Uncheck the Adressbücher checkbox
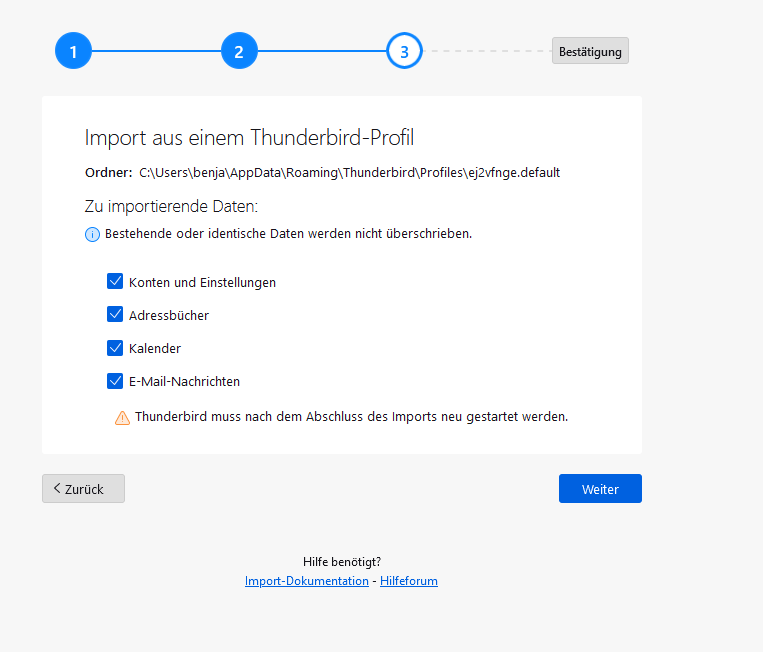763x652 pixels. pos(115,314)
